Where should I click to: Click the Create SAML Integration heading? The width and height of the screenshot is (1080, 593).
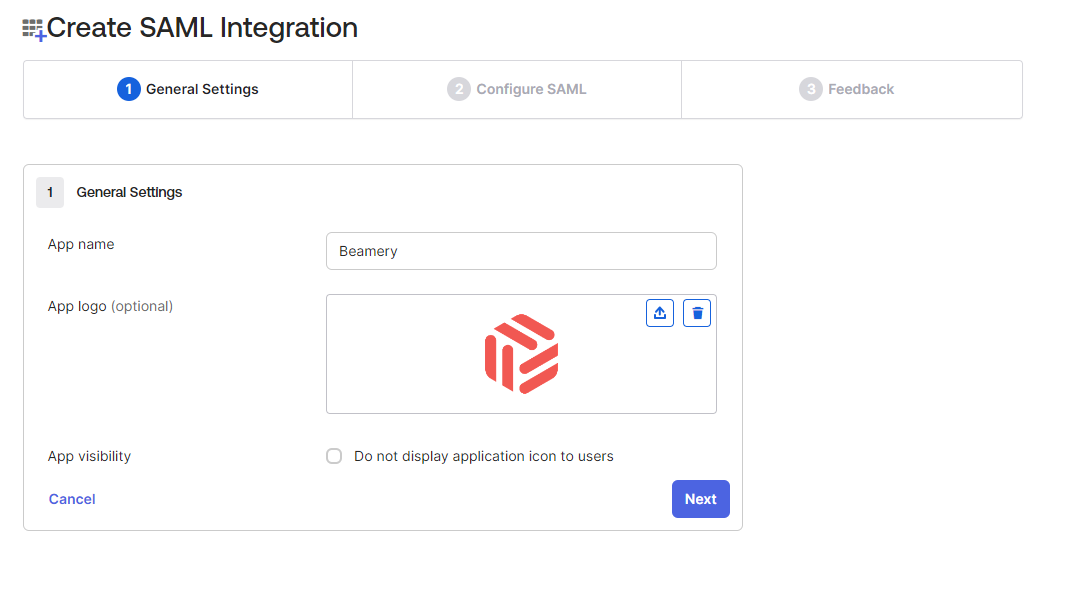tap(202, 28)
